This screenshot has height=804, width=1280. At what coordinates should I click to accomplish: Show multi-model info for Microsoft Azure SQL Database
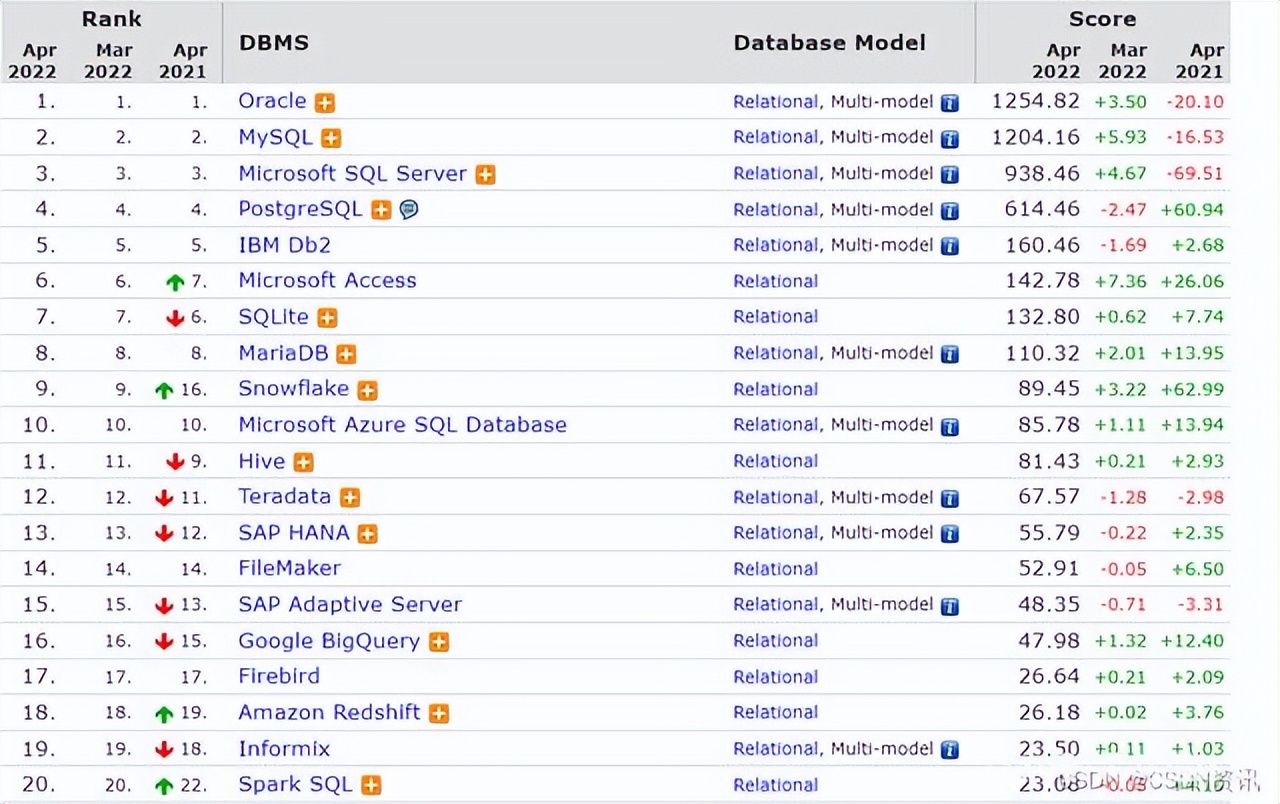[x=950, y=427]
